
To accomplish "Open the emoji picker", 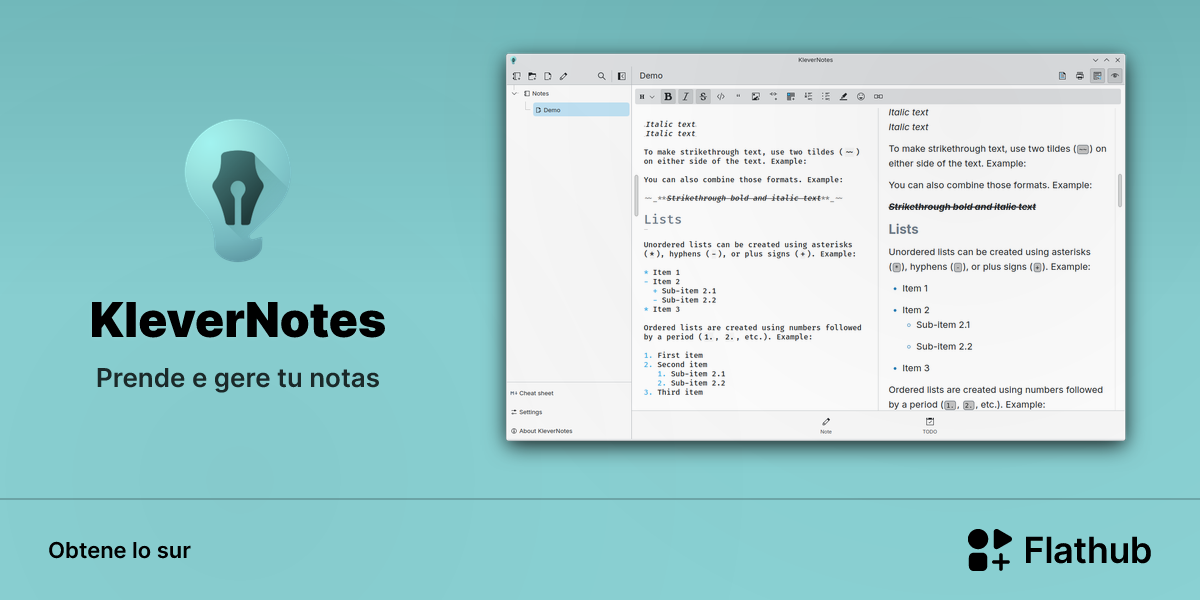I will 861,97.
